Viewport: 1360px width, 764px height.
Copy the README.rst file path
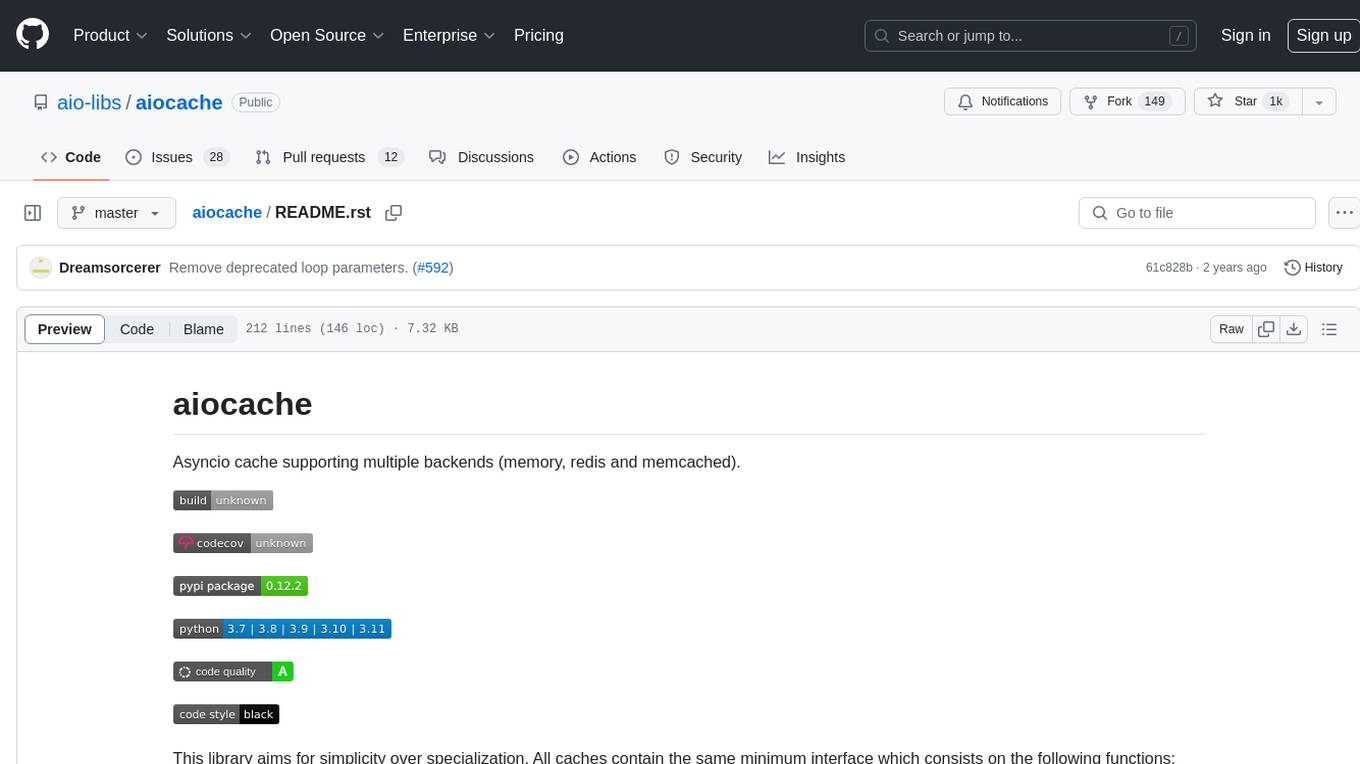click(x=394, y=213)
